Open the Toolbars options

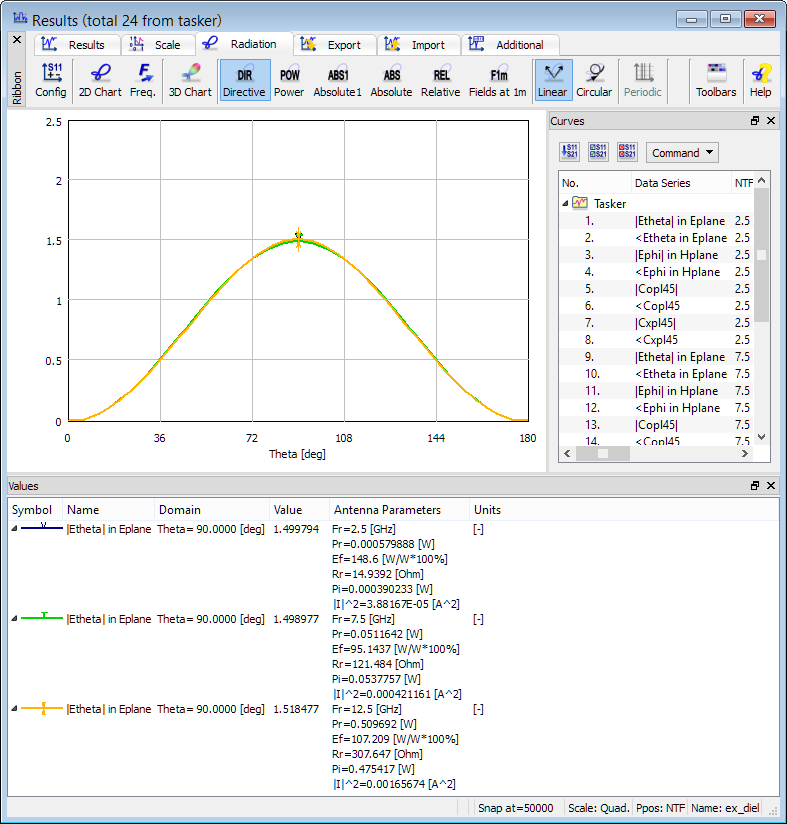(716, 80)
